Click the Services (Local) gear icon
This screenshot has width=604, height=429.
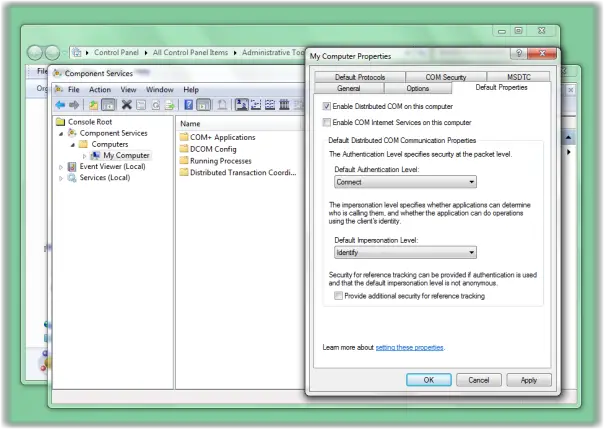pyautogui.click(x=72, y=178)
